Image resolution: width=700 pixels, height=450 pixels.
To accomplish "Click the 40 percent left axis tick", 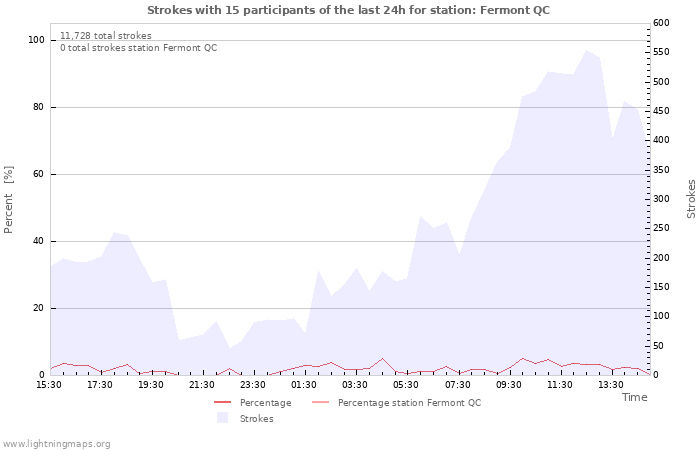I will (39, 241).
